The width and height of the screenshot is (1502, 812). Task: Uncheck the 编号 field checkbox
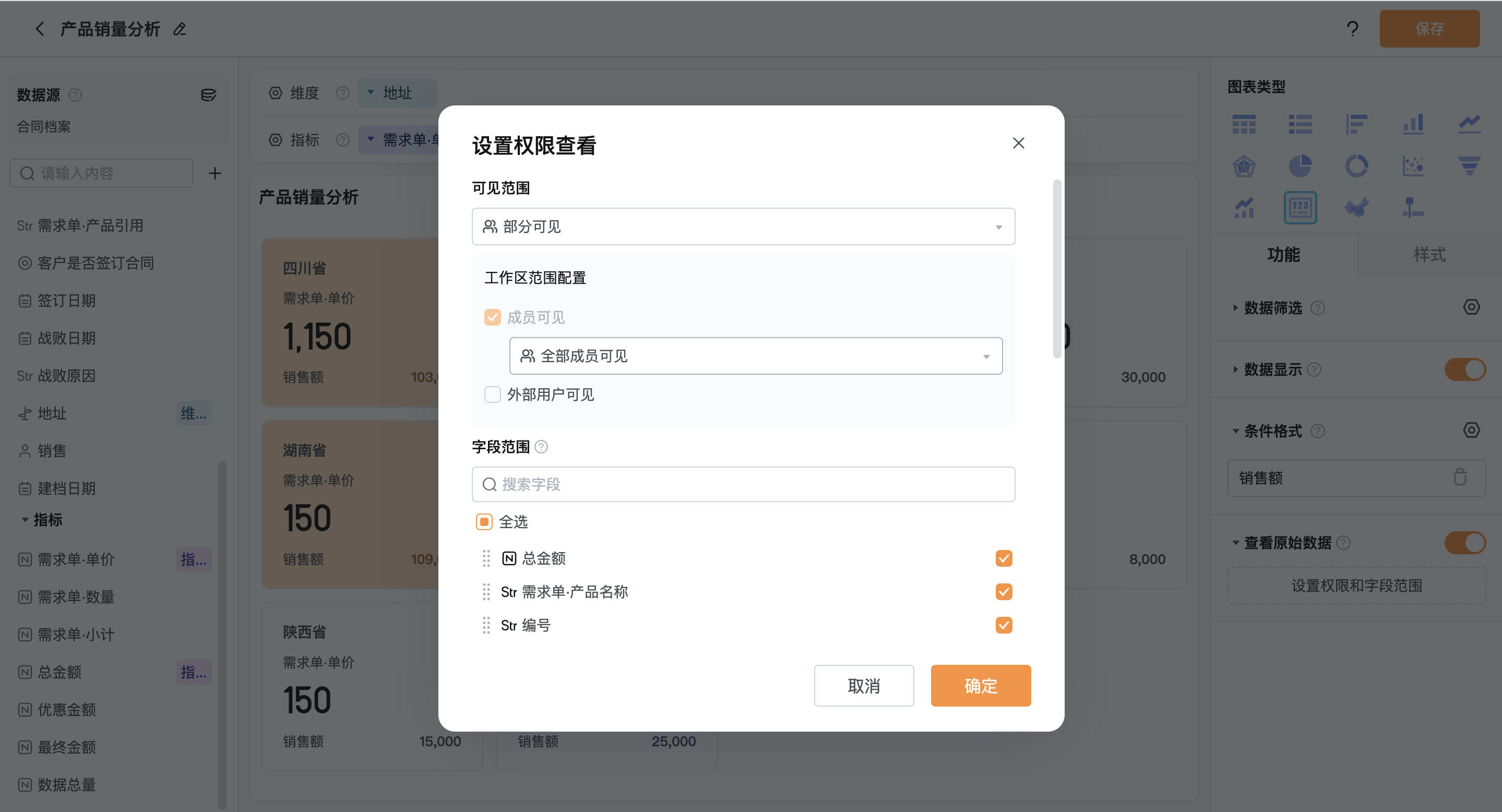tap(1004, 625)
